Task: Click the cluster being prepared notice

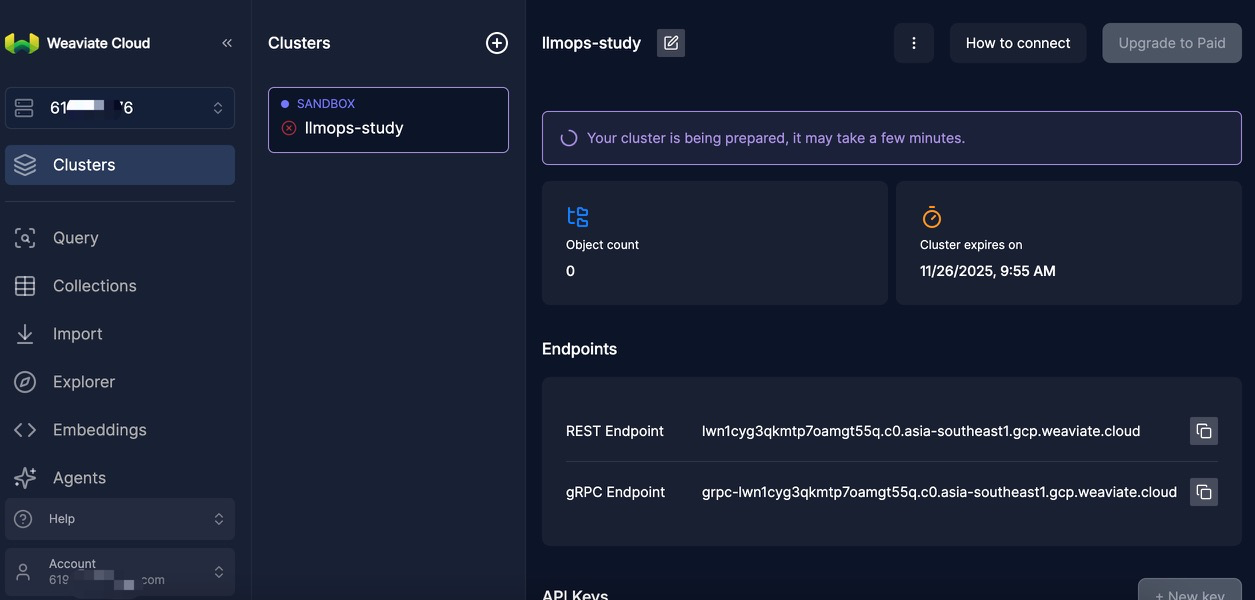Action: 892,138
